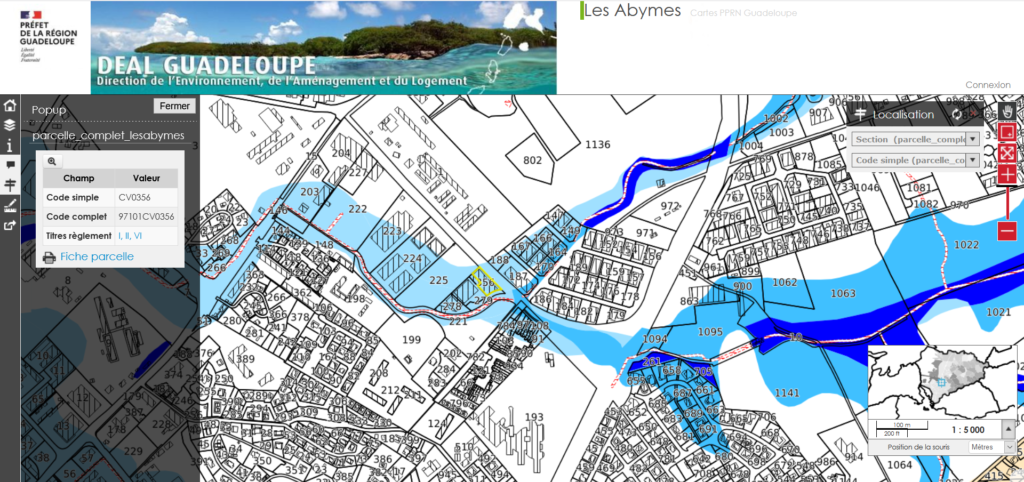Screen dimensions: 1024x482
Task: Click the Connexion link
Action: coord(987,86)
